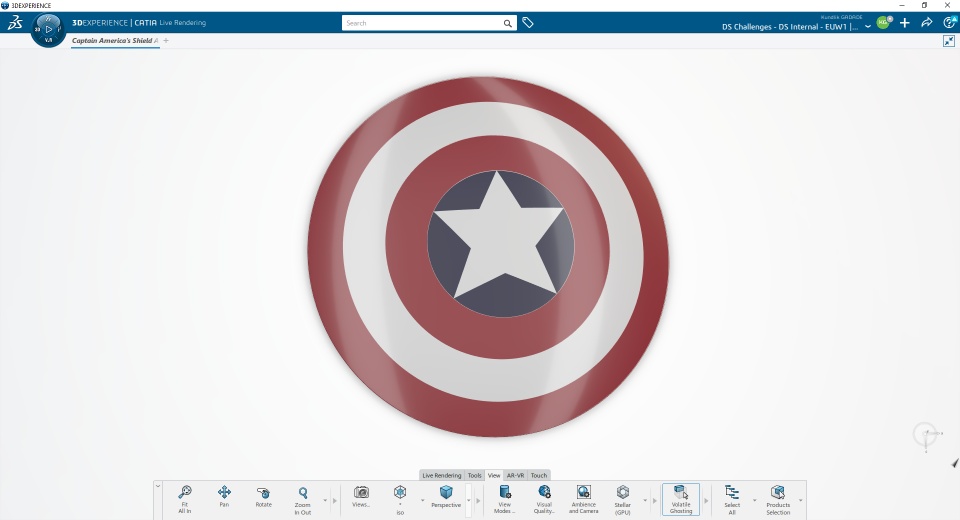The height and width of the screenshot is (520, 960).
Task: Choose the Zoom In Out tool
Action: (x=302, y=499)
